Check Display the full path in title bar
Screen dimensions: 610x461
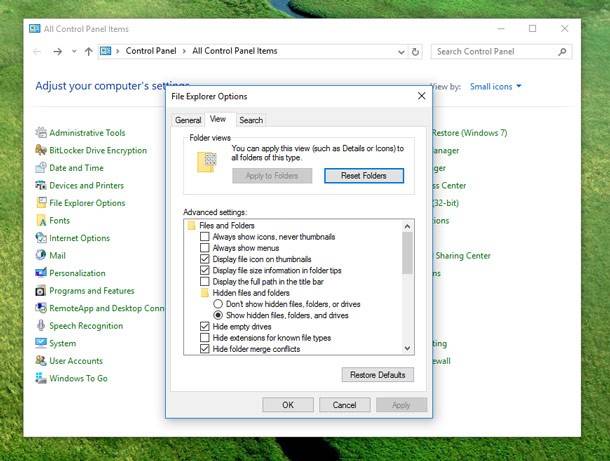pyautogui.click(x=205, y=282)
